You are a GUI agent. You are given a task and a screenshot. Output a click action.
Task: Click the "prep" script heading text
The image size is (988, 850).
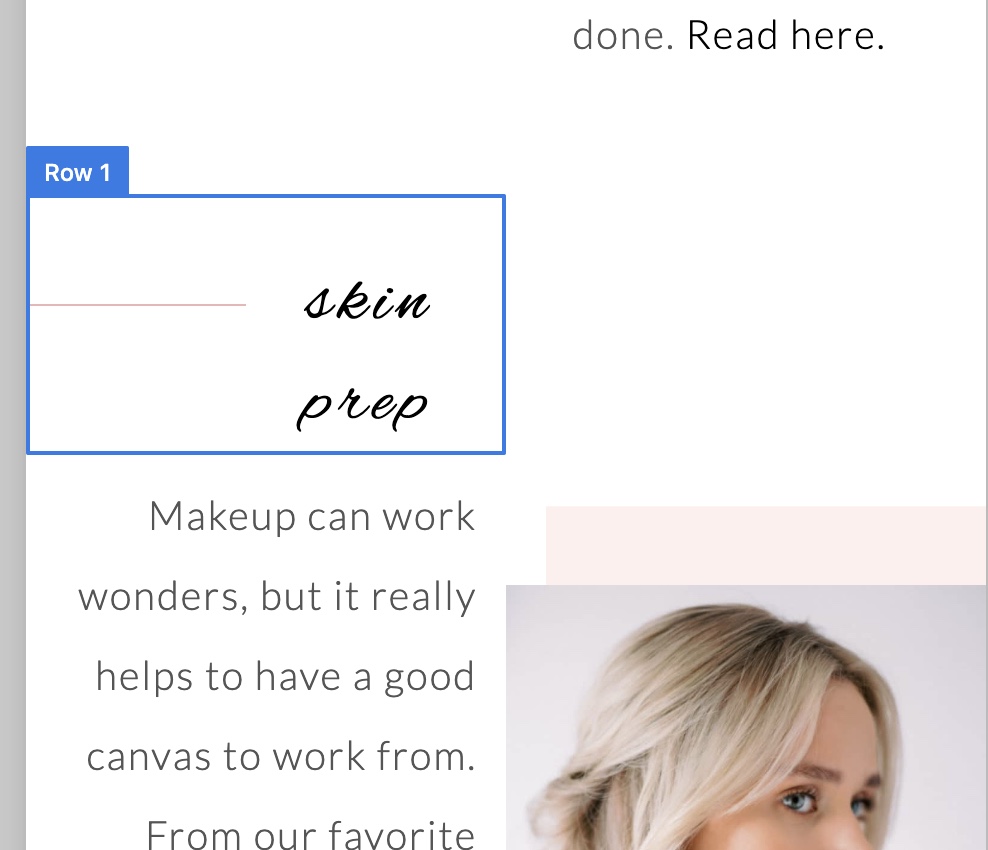tap(363, 405)
